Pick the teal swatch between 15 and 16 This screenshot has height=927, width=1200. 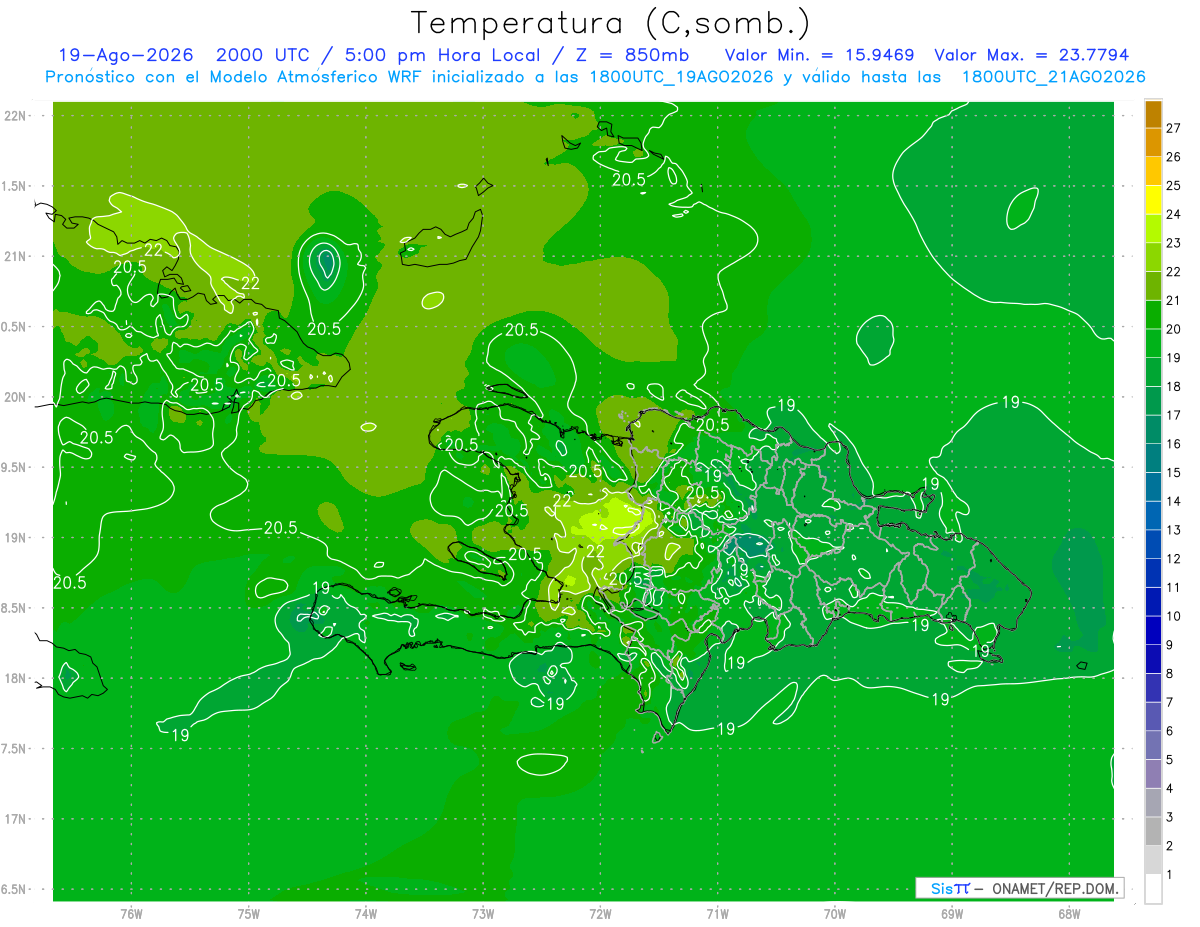click(x=1153, y=458)
